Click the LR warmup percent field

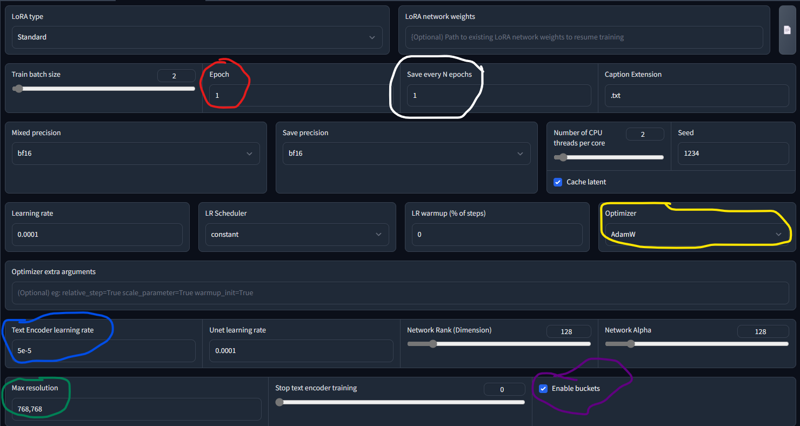click(497, 235)
